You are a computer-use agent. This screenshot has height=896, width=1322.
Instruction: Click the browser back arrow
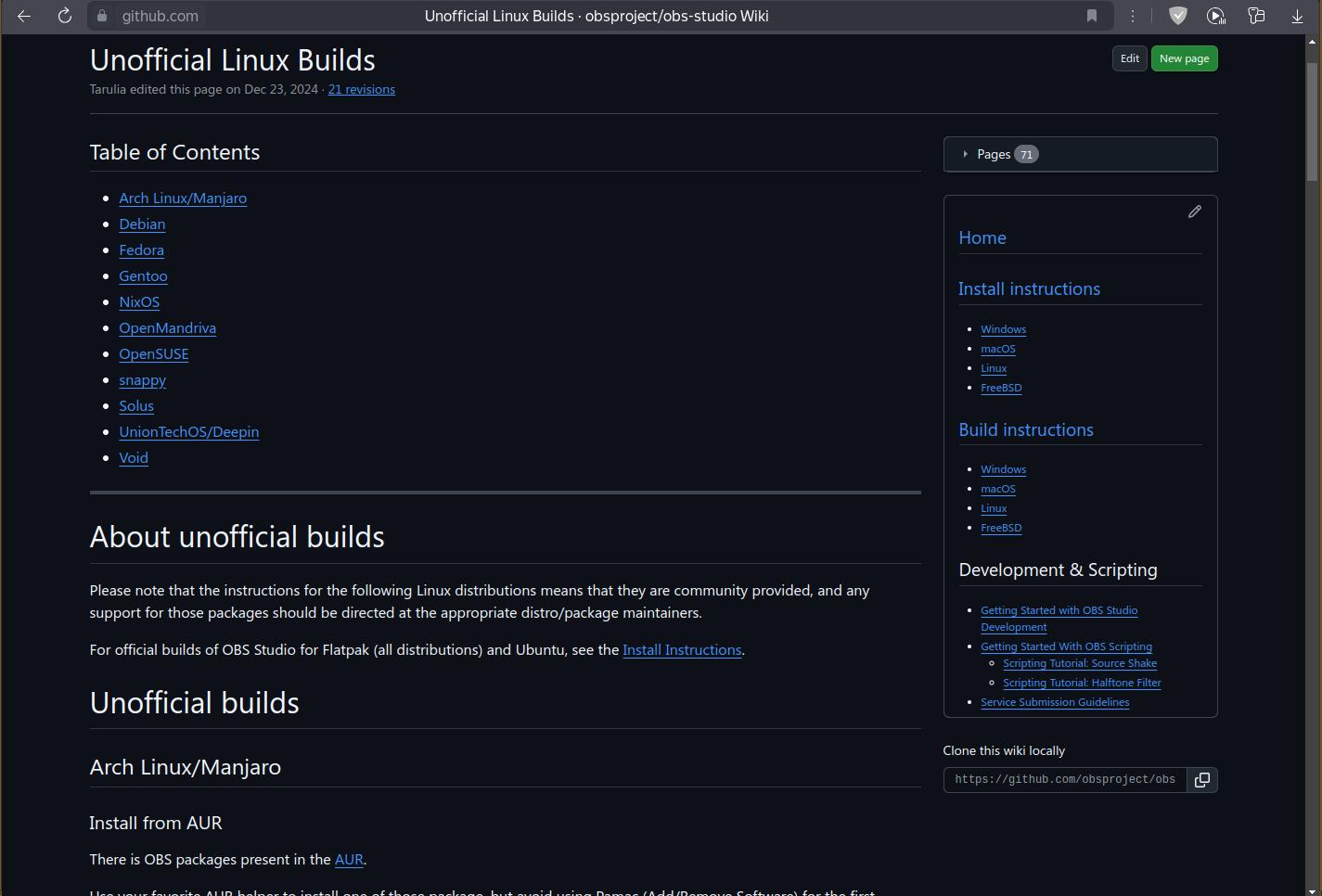tap(24, 16)
